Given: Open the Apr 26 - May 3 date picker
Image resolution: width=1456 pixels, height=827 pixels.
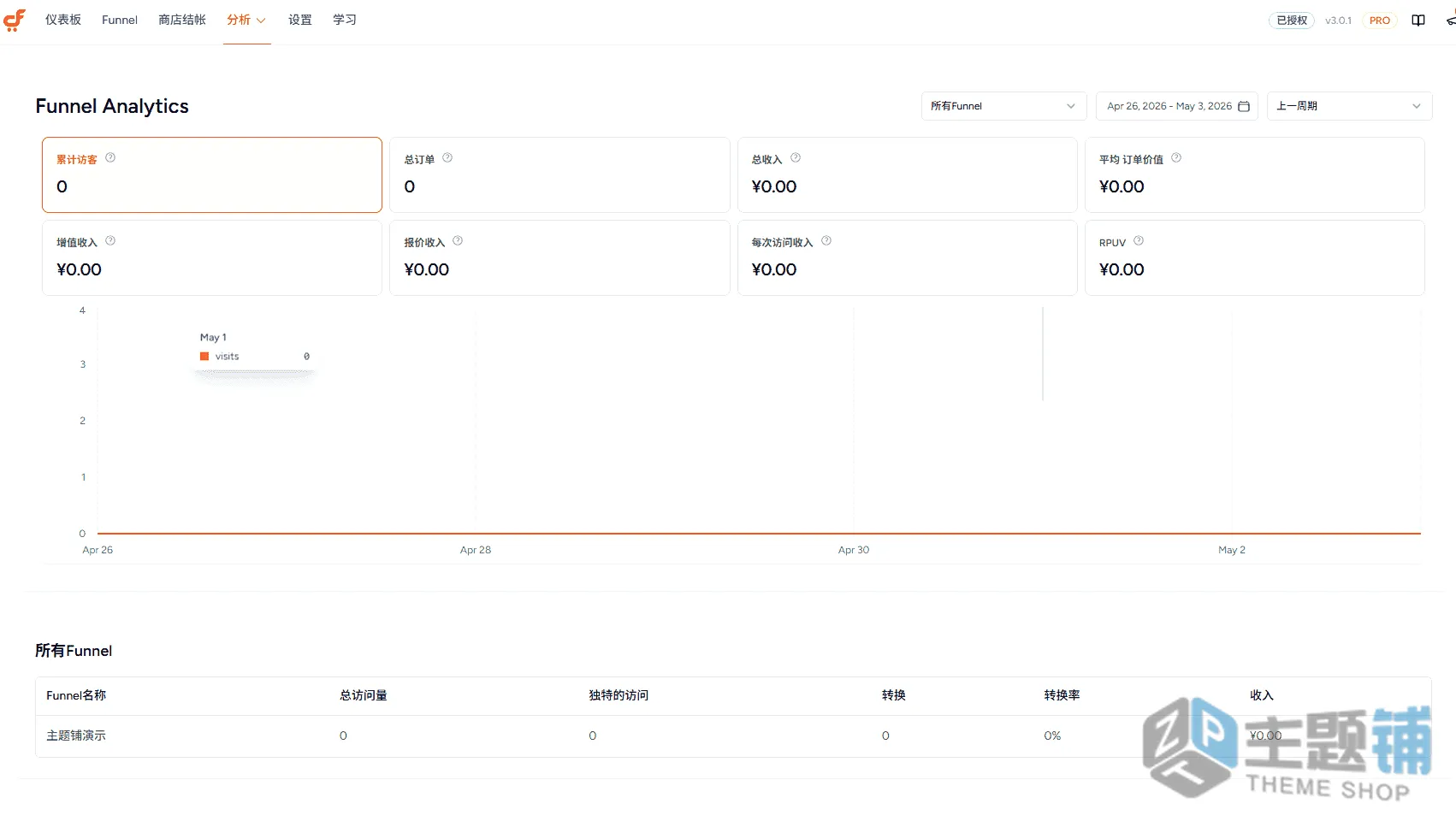Looking at the screenshot, I should tap(1176, 106).
